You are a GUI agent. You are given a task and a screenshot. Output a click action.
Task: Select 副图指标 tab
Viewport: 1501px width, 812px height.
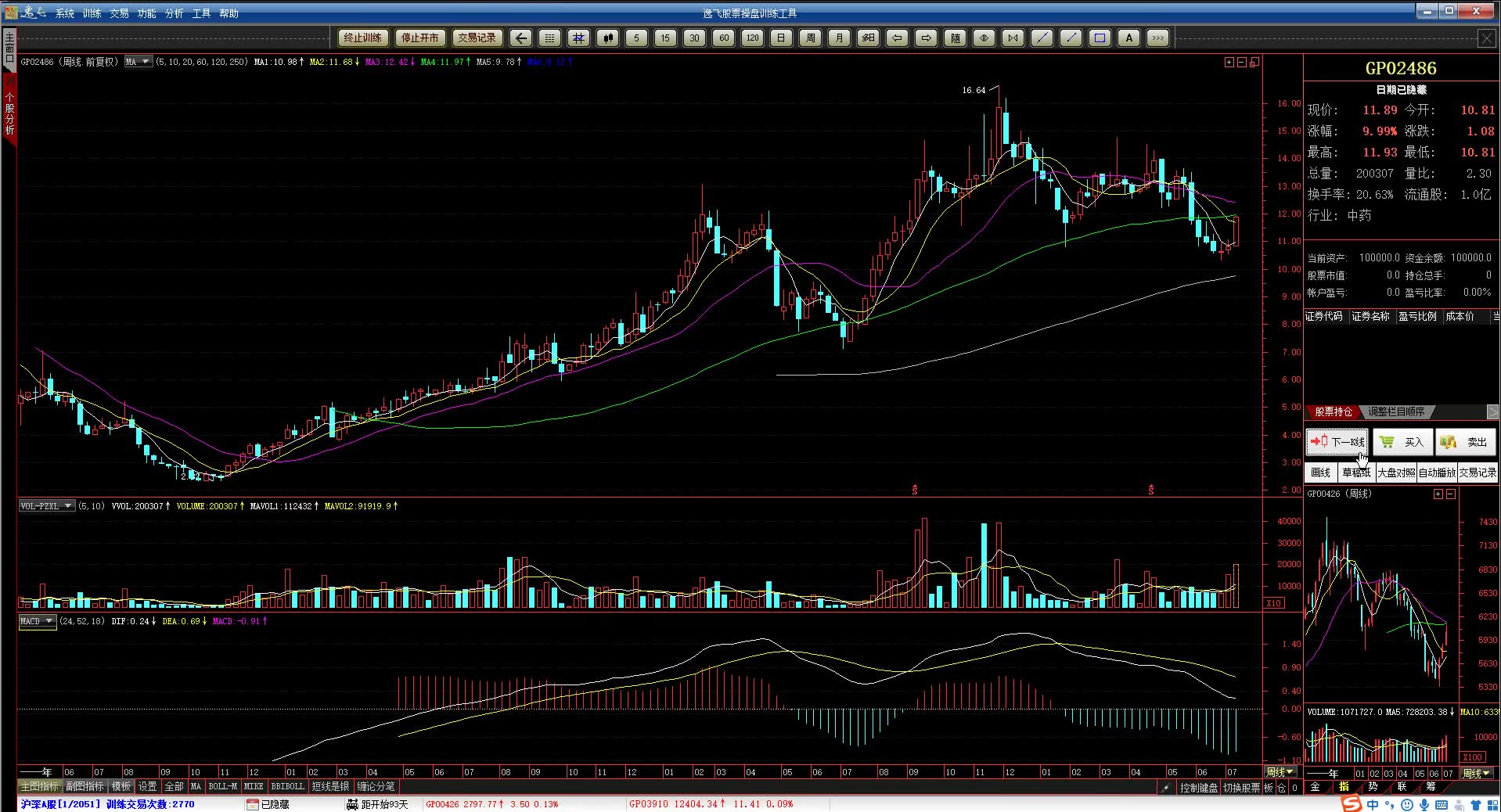[x=85, y=786]
